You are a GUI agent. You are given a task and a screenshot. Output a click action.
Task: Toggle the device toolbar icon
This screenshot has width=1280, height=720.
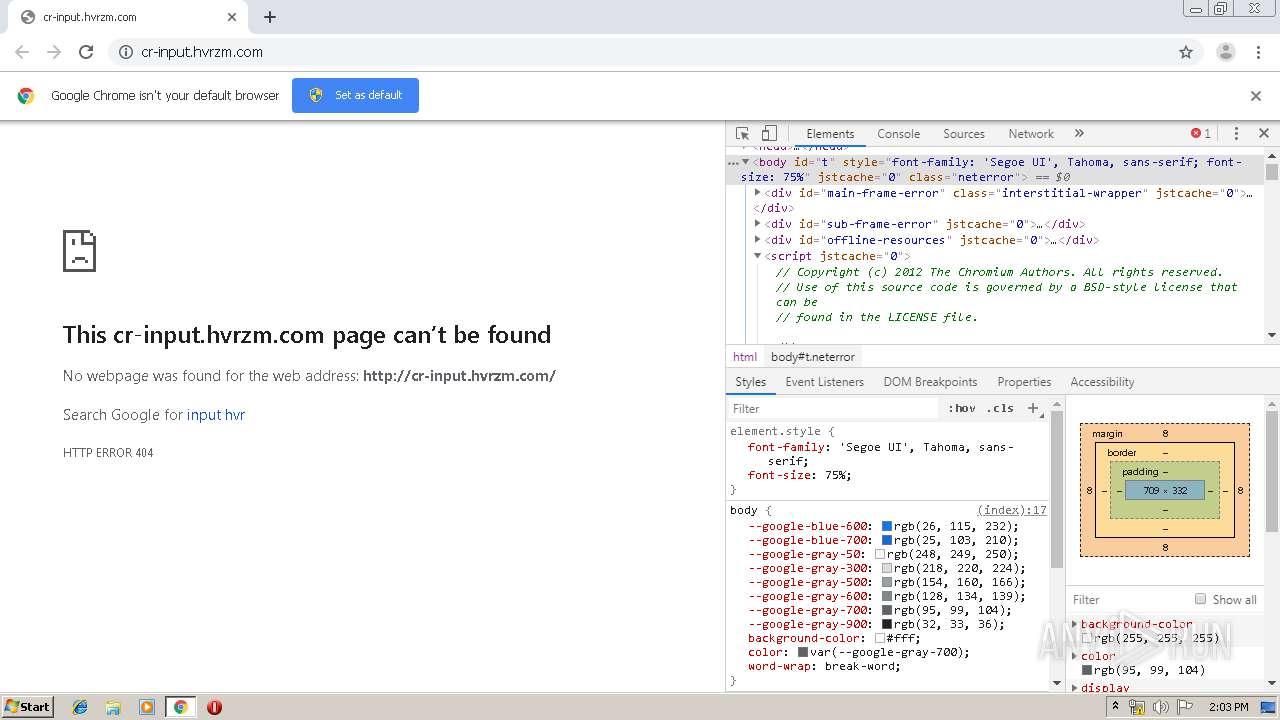[769, 133]
